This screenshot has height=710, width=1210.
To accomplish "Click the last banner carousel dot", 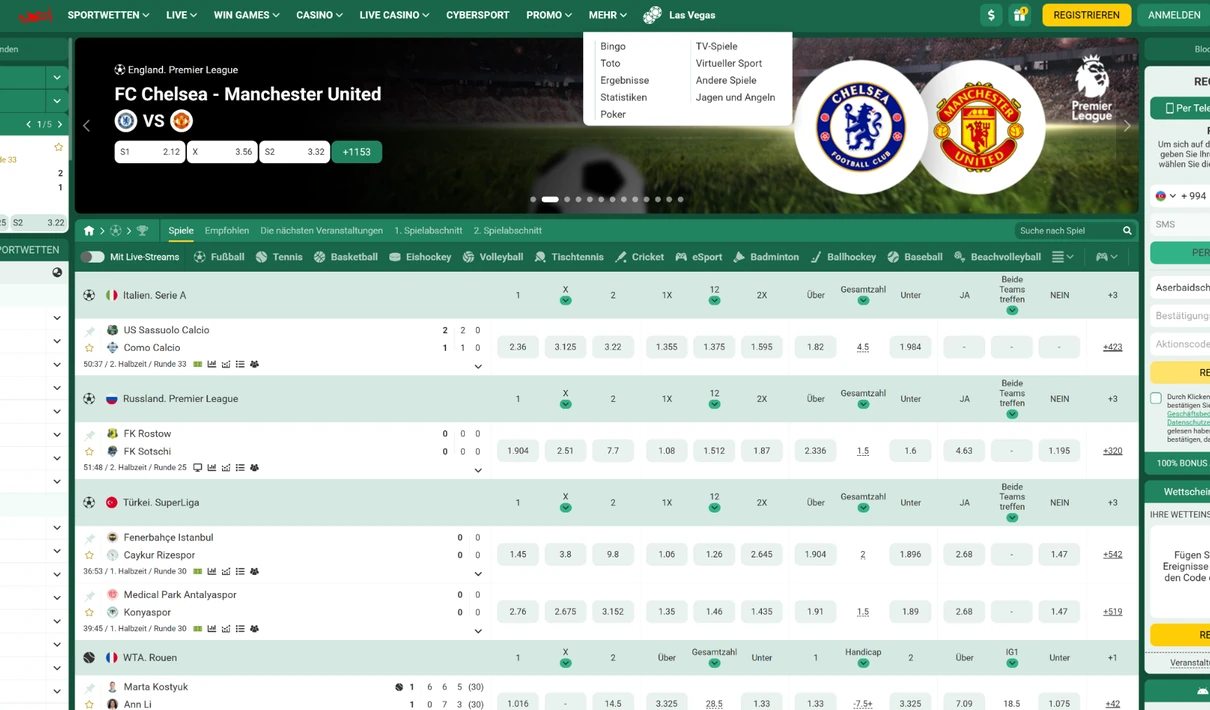I will [681, 199].
